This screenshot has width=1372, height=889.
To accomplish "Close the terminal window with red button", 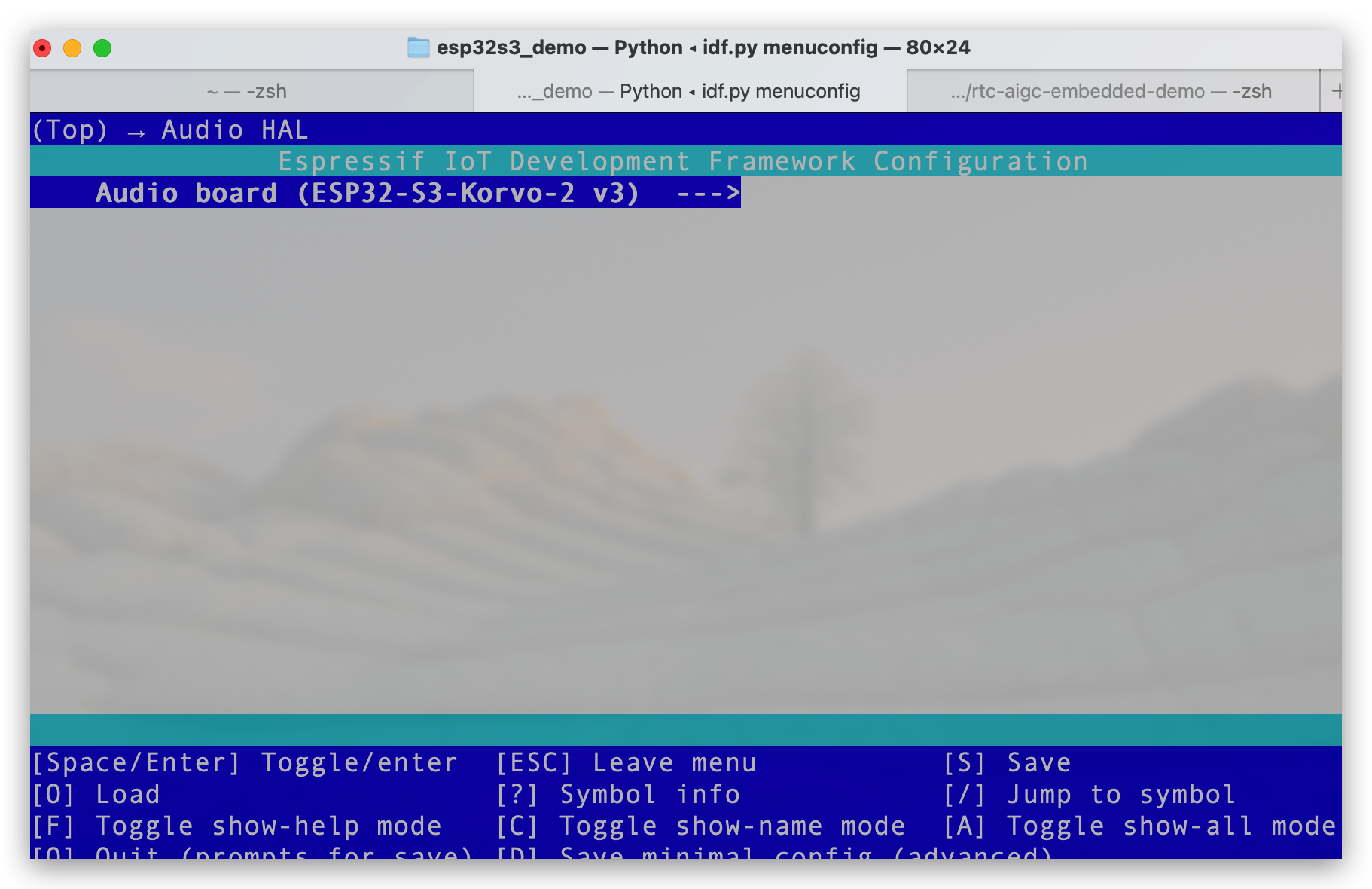I will coord(43,48).
